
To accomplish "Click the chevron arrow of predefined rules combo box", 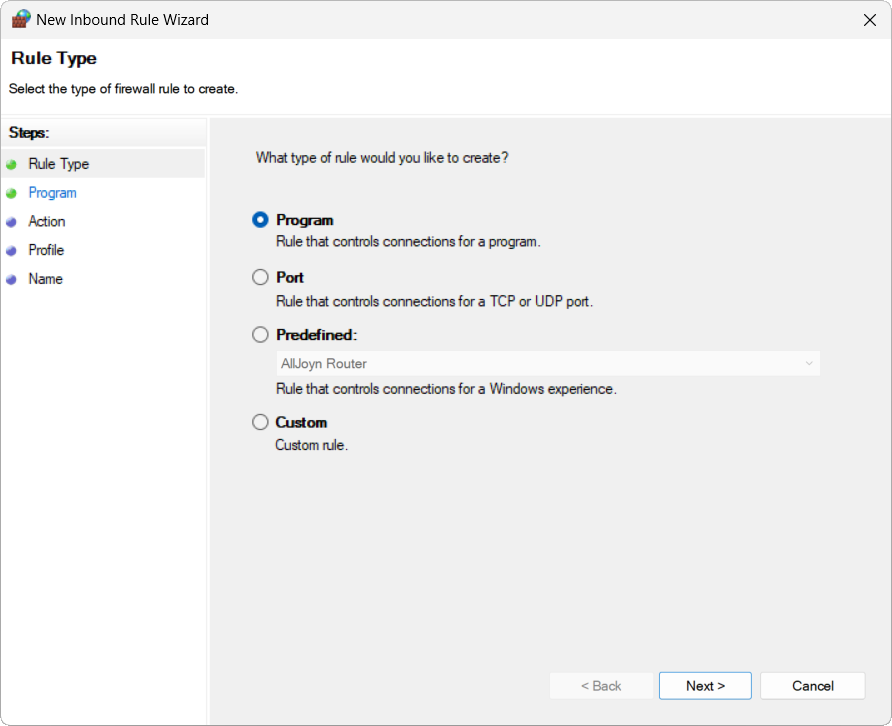I will 808,363.
